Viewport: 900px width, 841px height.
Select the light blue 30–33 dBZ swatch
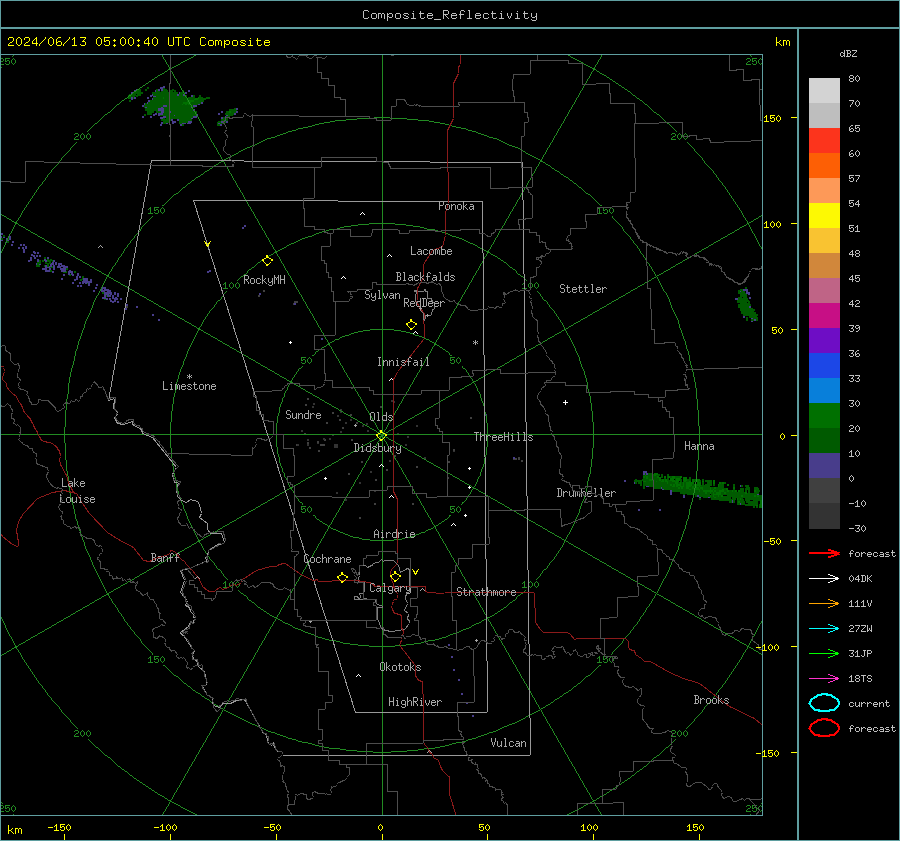[824, 390]
